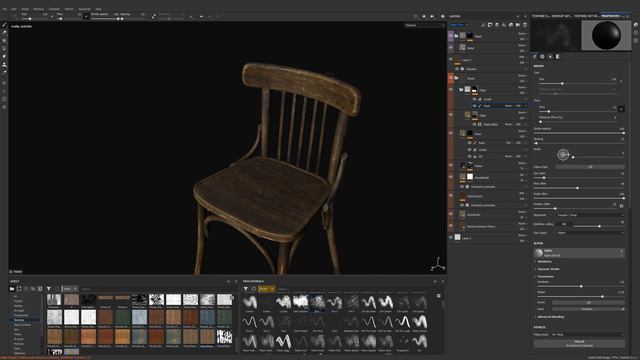This screenshot has width=640, height=360.
Task: Toggle visibility of the Wood folder layer
Action: [451, 78]
